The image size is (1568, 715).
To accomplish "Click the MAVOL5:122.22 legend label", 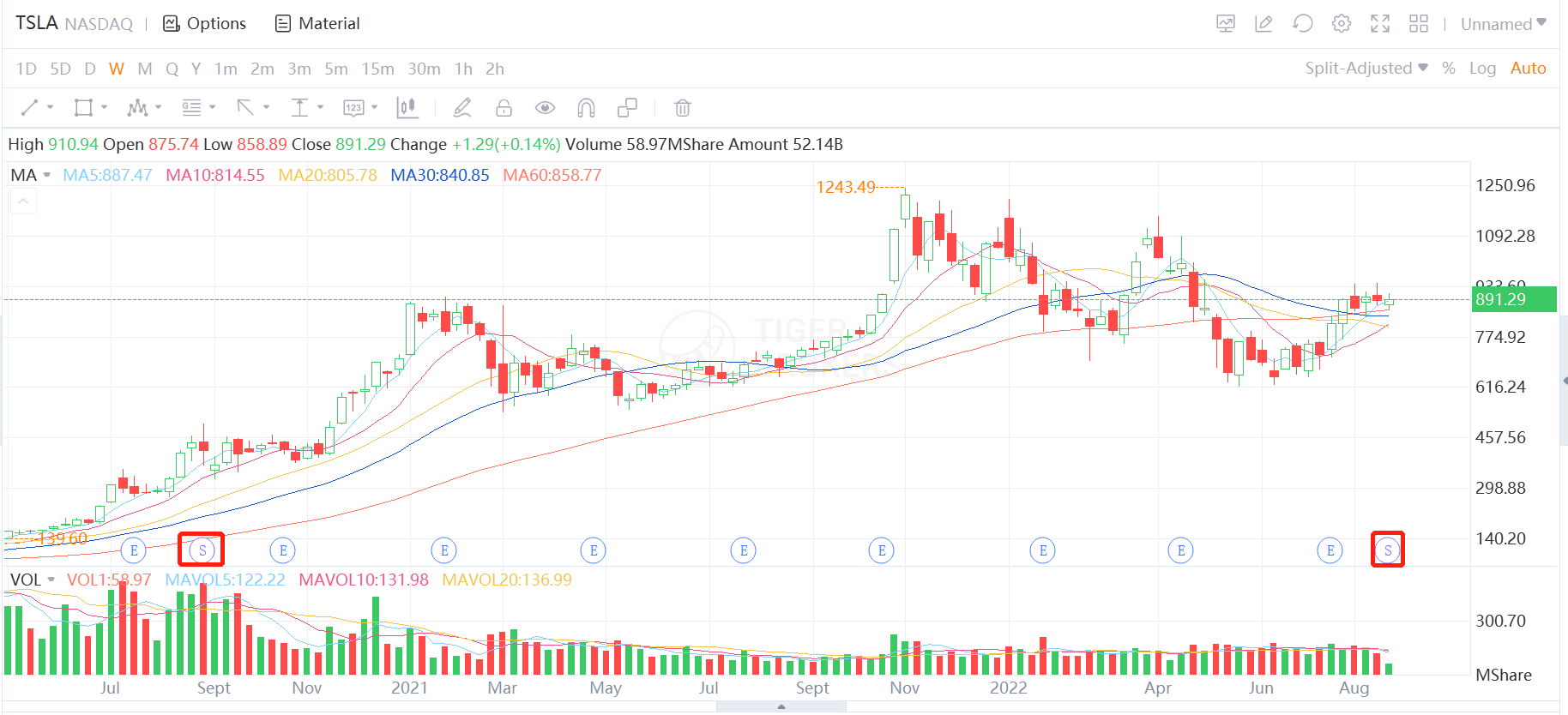I will point(225,580).
